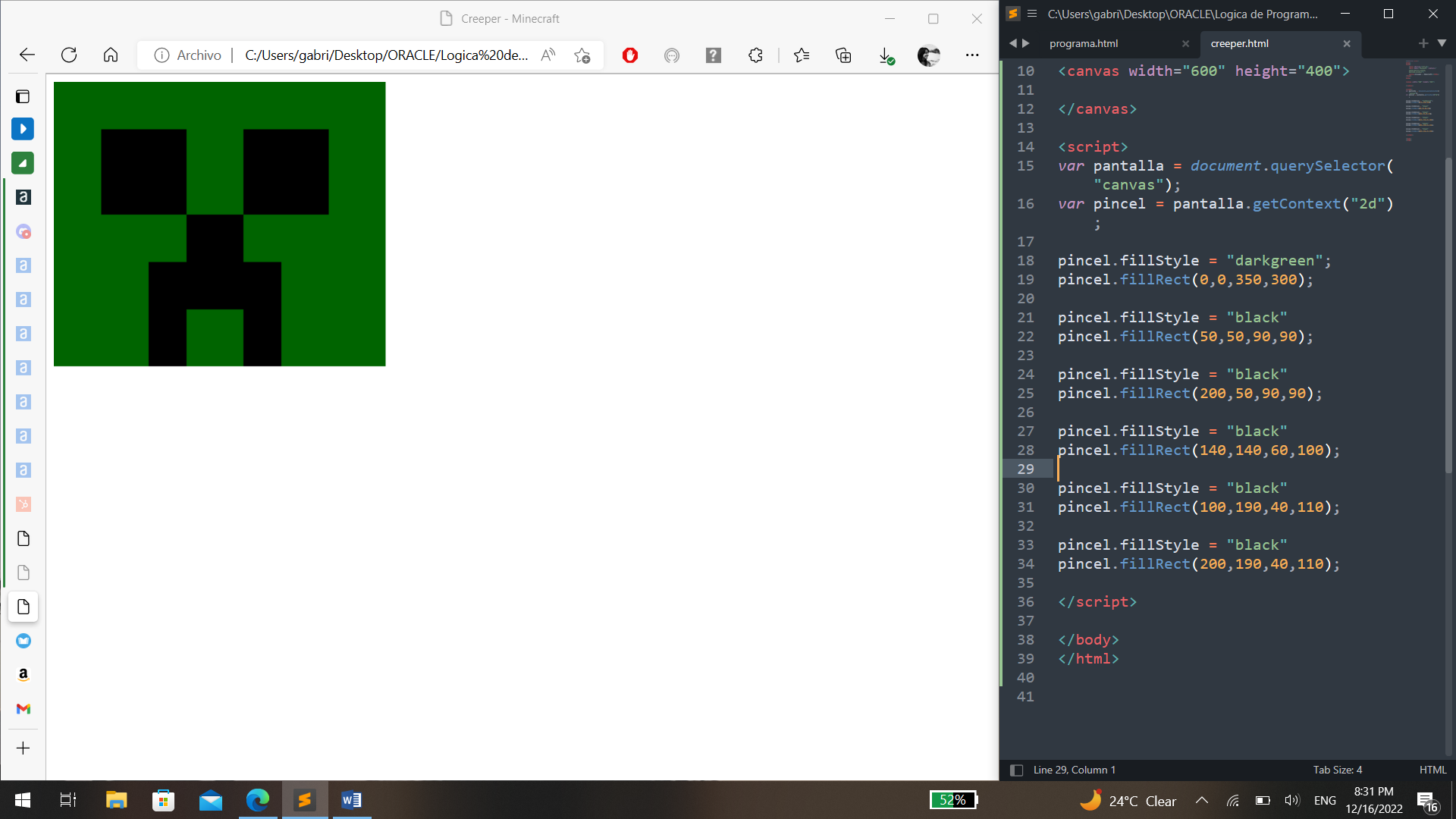Screen dimensions: 1456x819
Task: Switch to Word on taskbar
Action: [352, 800]
